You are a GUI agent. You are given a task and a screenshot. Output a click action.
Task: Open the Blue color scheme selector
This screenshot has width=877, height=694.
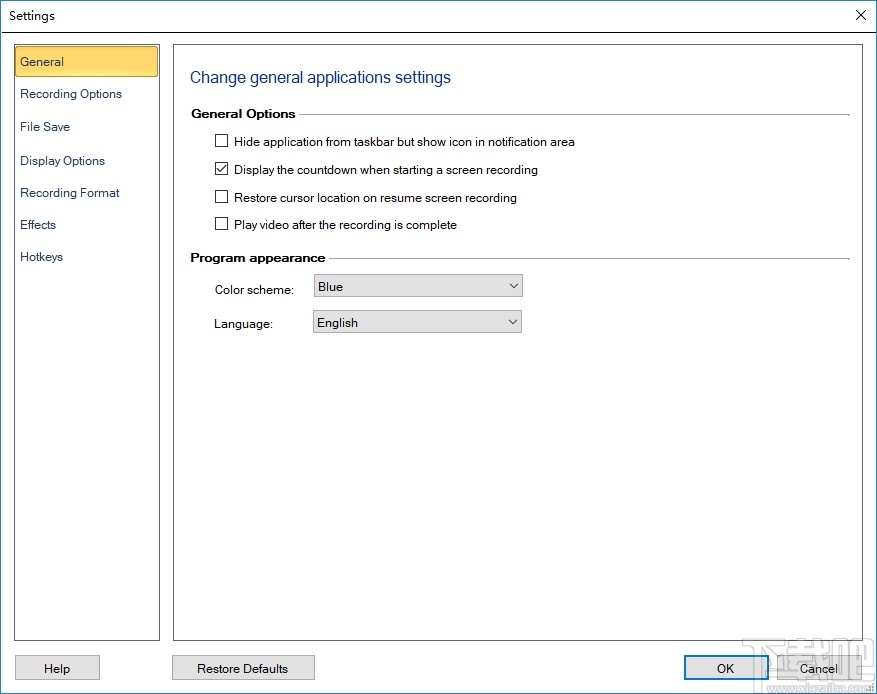tap(418, 286)
